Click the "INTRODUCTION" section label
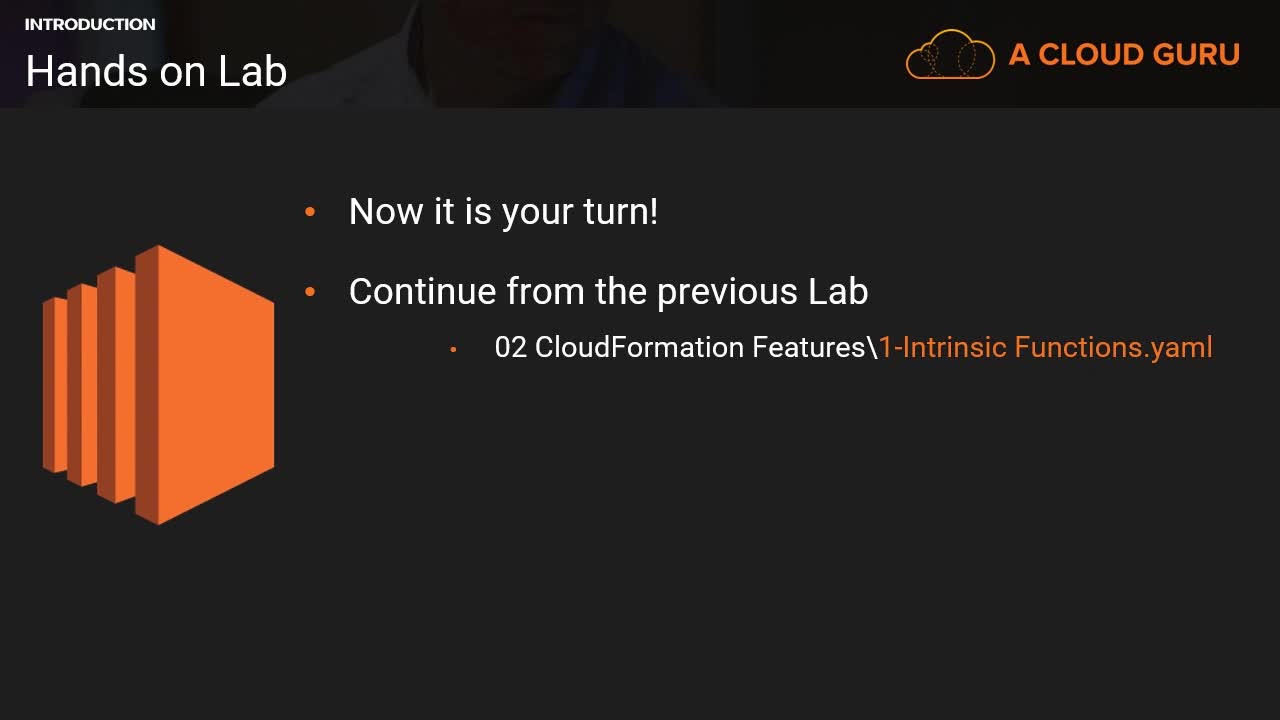The height and width of the screenshot is (720, 1280). [90, 24]
